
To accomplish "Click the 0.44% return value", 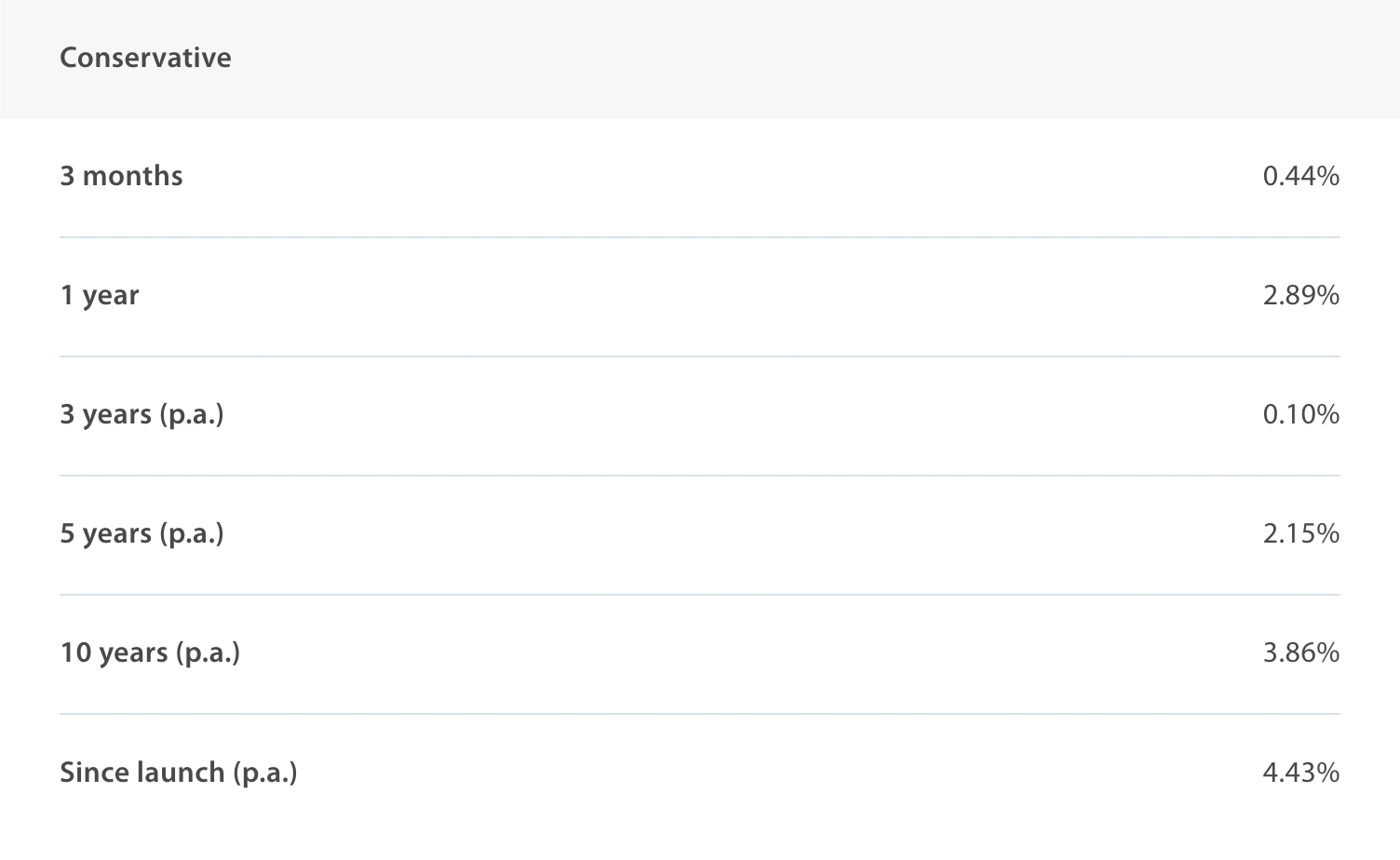I will tap(1300, 176).
